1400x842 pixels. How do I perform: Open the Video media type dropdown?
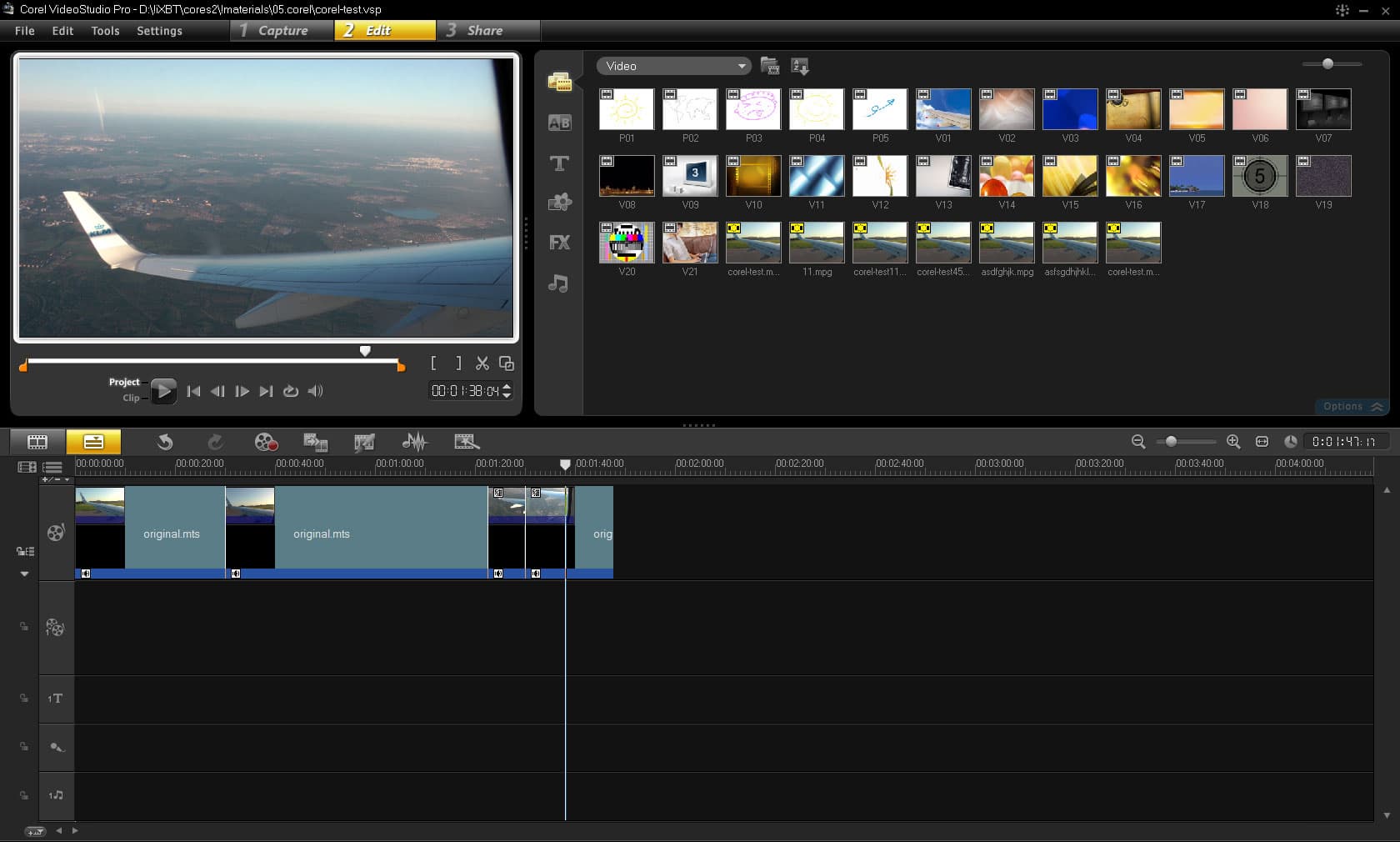pyautogui.click(x=673, y=66)
